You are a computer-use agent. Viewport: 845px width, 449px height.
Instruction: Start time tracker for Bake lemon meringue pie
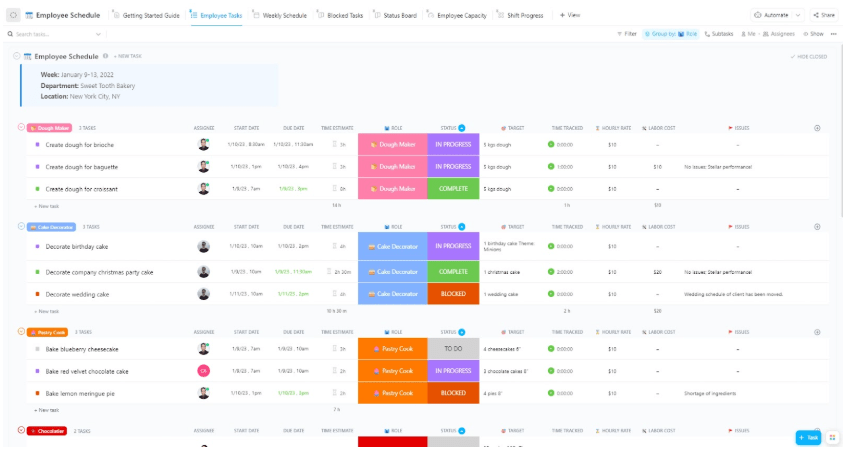tap(551, 393)
